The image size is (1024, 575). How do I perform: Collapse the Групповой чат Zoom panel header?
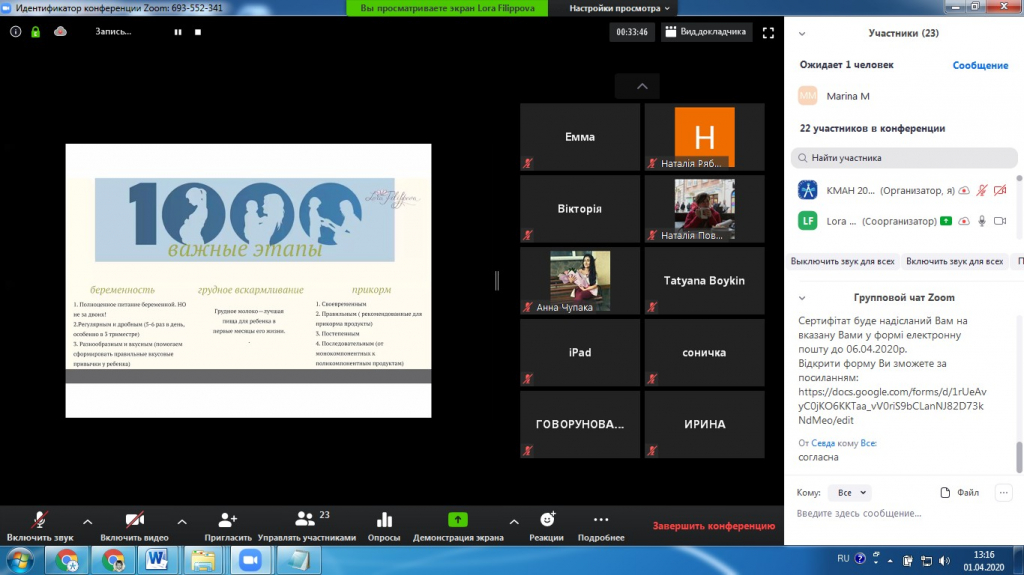802,298
